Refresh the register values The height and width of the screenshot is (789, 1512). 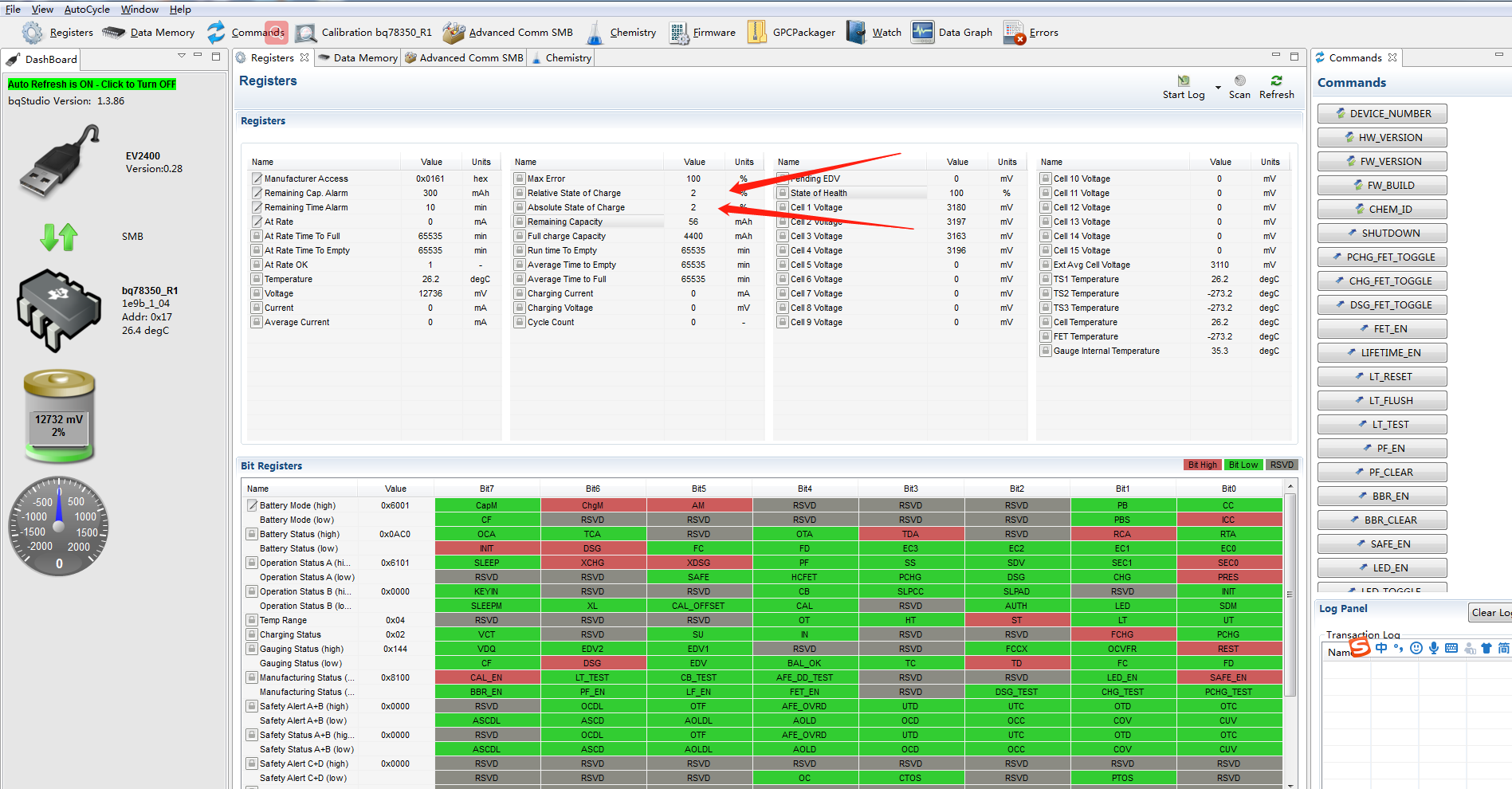tap(1277, 87)
